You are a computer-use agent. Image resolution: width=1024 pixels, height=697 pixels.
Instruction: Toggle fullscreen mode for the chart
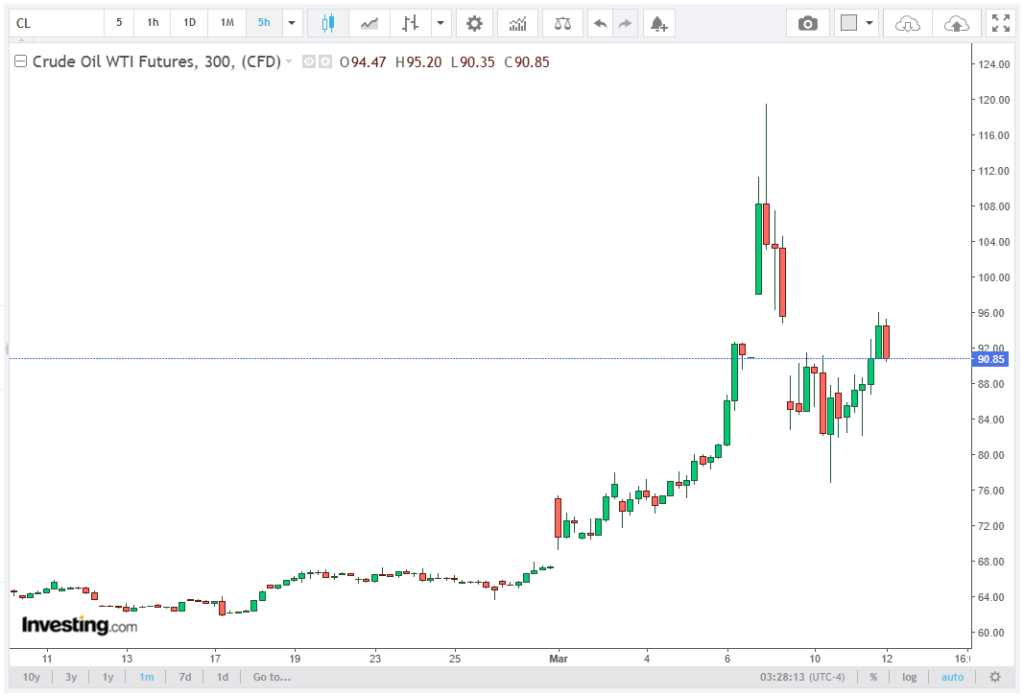pyautogui.click(x=999, y=22)
